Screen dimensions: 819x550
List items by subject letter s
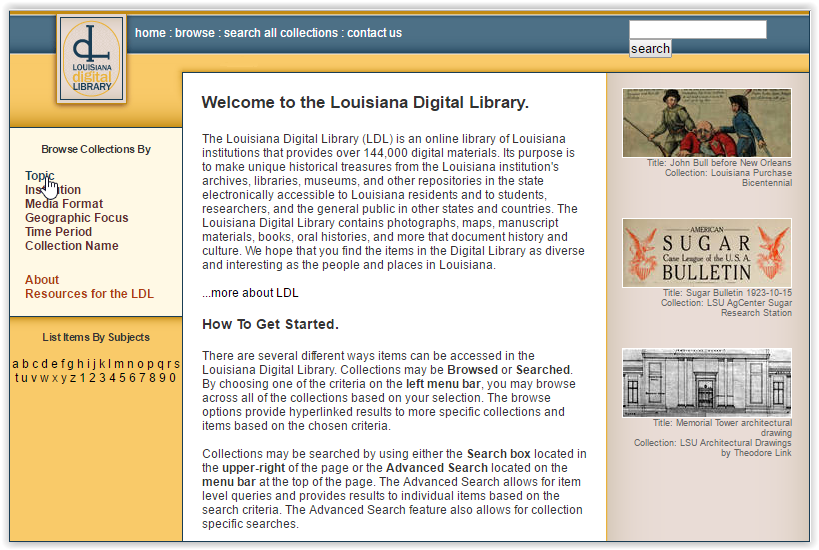[x=177, y=364]
